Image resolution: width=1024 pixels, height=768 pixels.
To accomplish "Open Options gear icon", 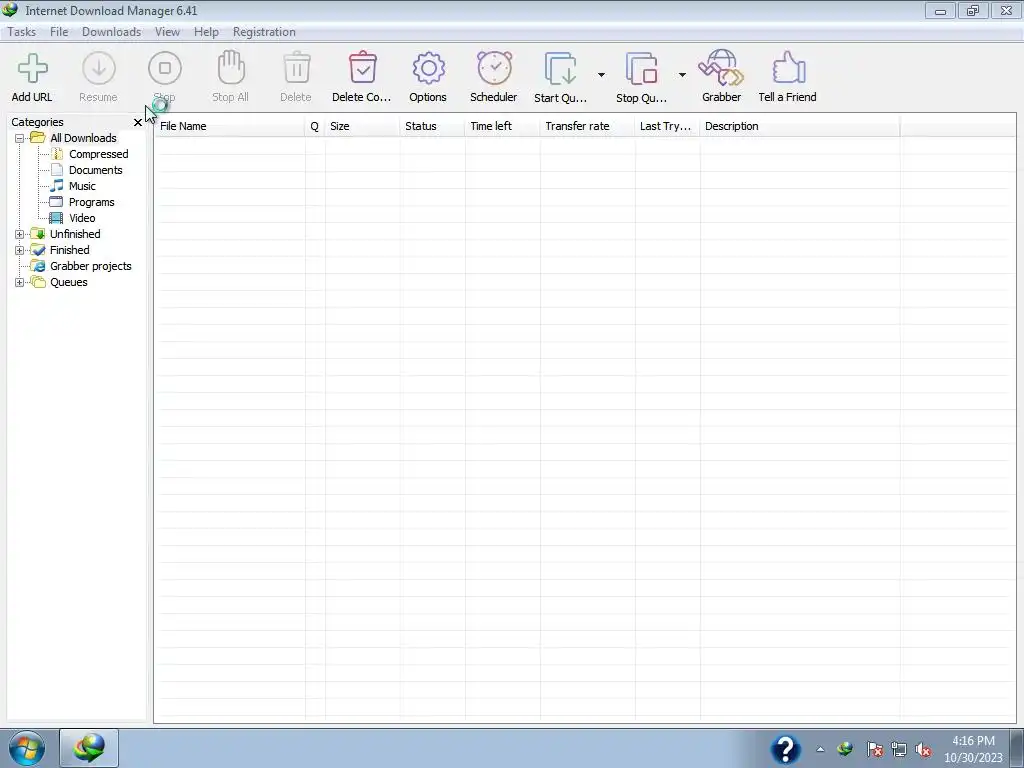I will click(428, 69).
